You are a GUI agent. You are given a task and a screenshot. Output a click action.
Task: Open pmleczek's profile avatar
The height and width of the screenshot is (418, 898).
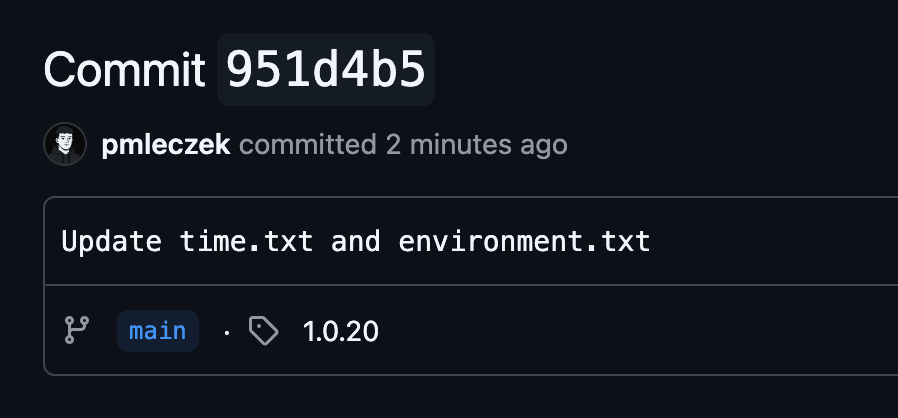click(65, 145)
